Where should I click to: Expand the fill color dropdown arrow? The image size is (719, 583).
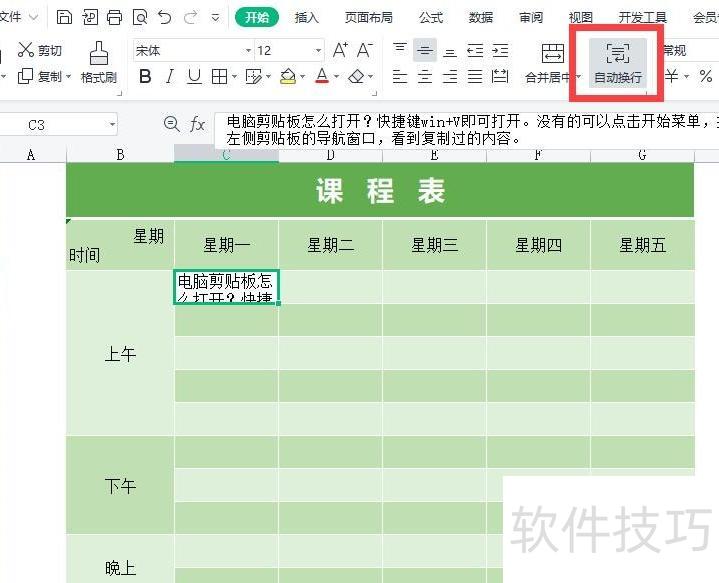coord(303,77)
